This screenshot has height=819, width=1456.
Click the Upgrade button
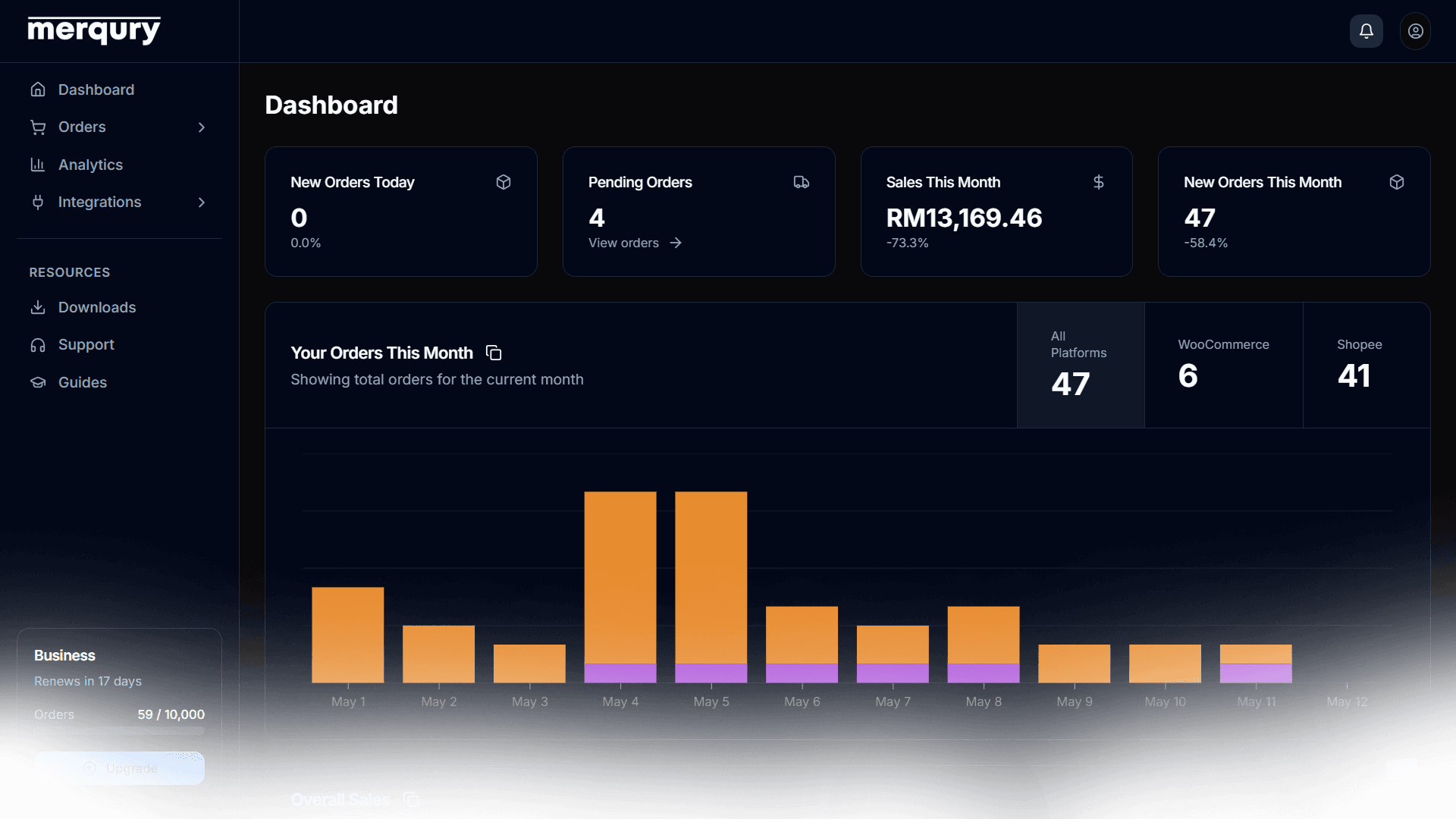pyautogui.click(x=119, y=768)
